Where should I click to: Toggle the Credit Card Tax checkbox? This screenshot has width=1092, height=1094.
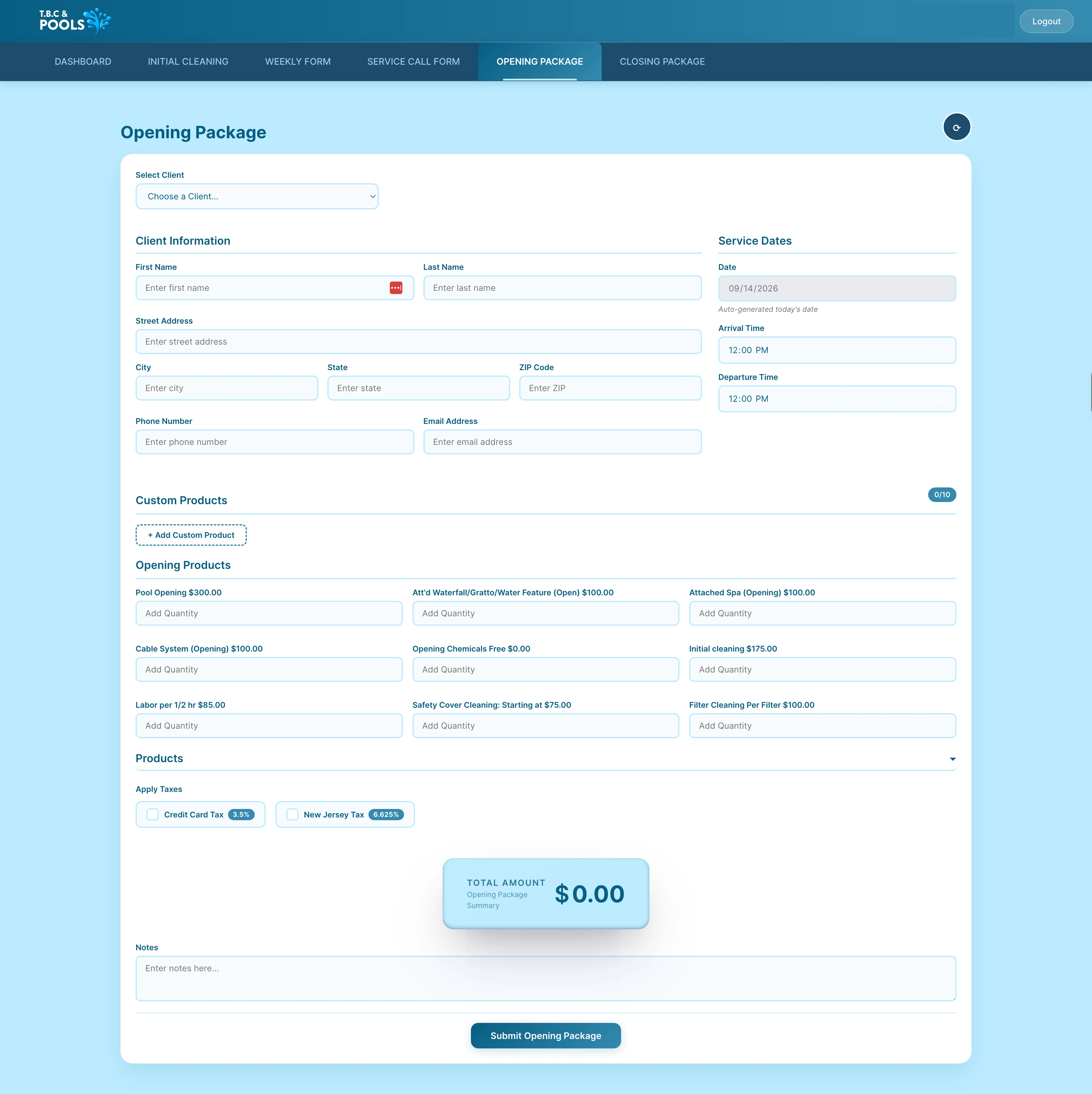click(152, 814)
